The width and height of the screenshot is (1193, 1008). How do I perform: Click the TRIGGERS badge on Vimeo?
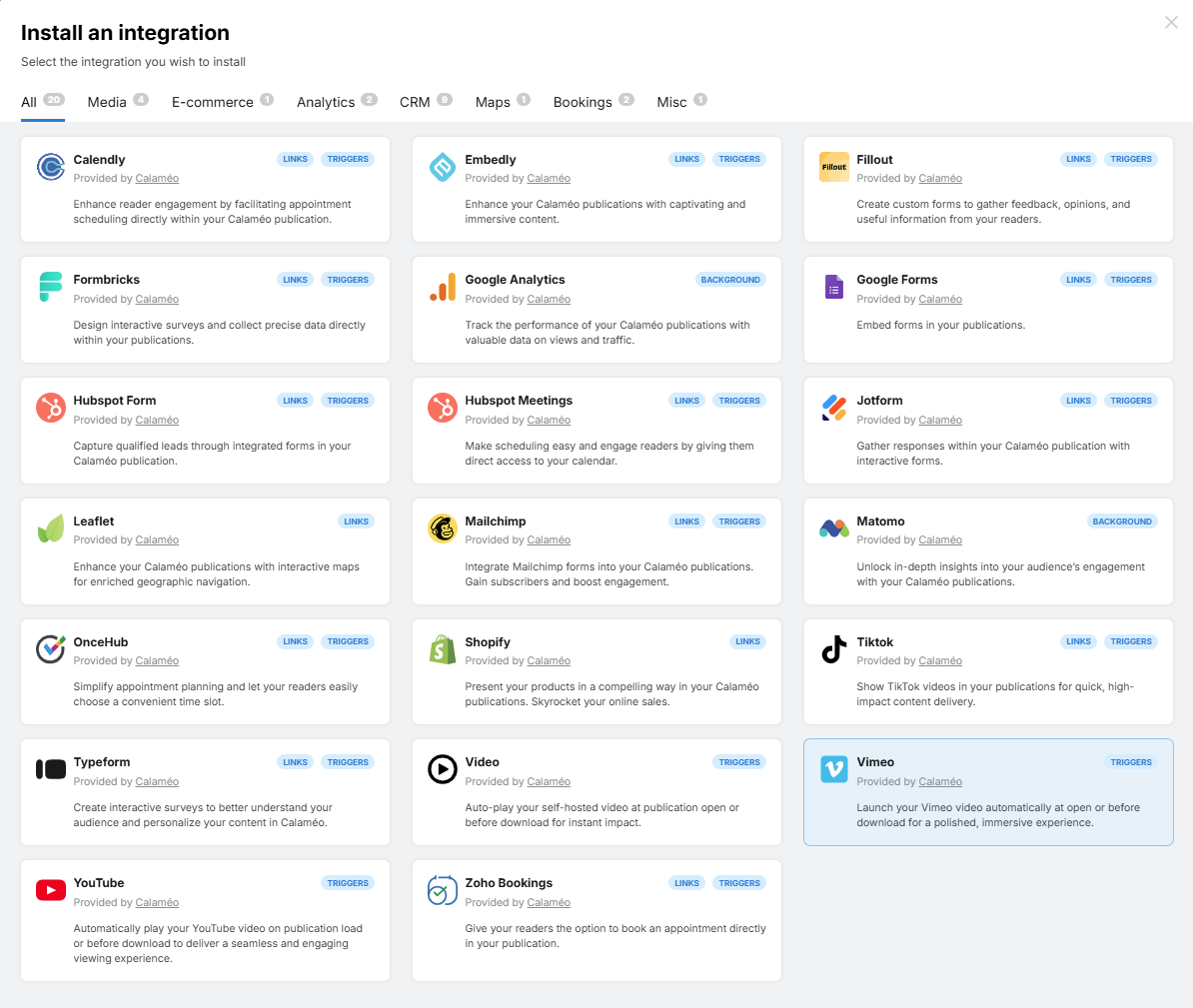(1131, 762)
